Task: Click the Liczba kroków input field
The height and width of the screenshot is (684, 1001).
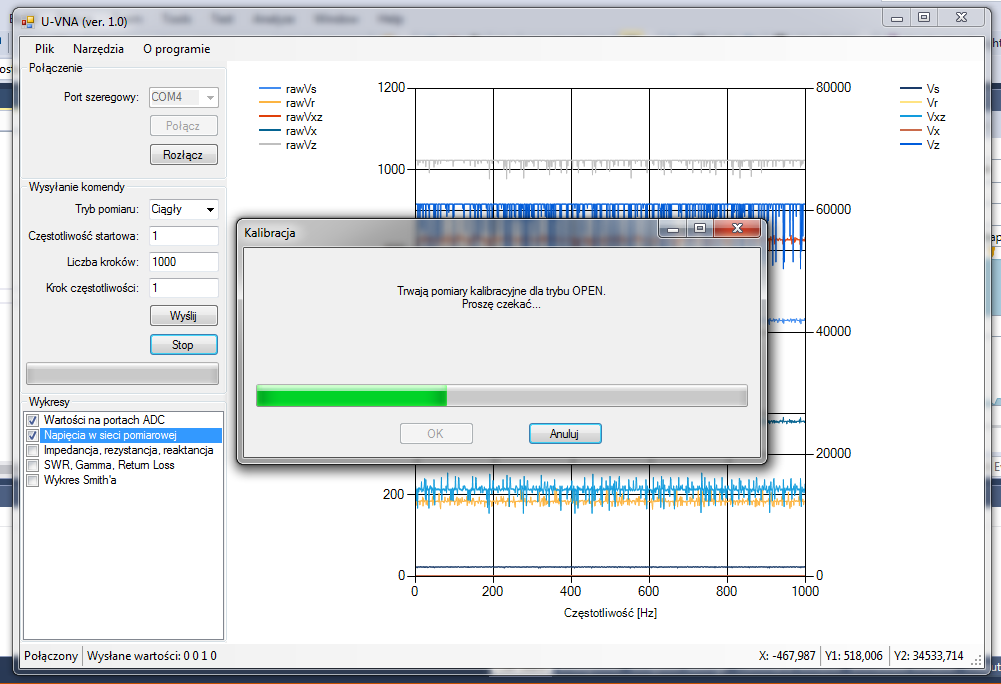Action: tap(183, 262)
